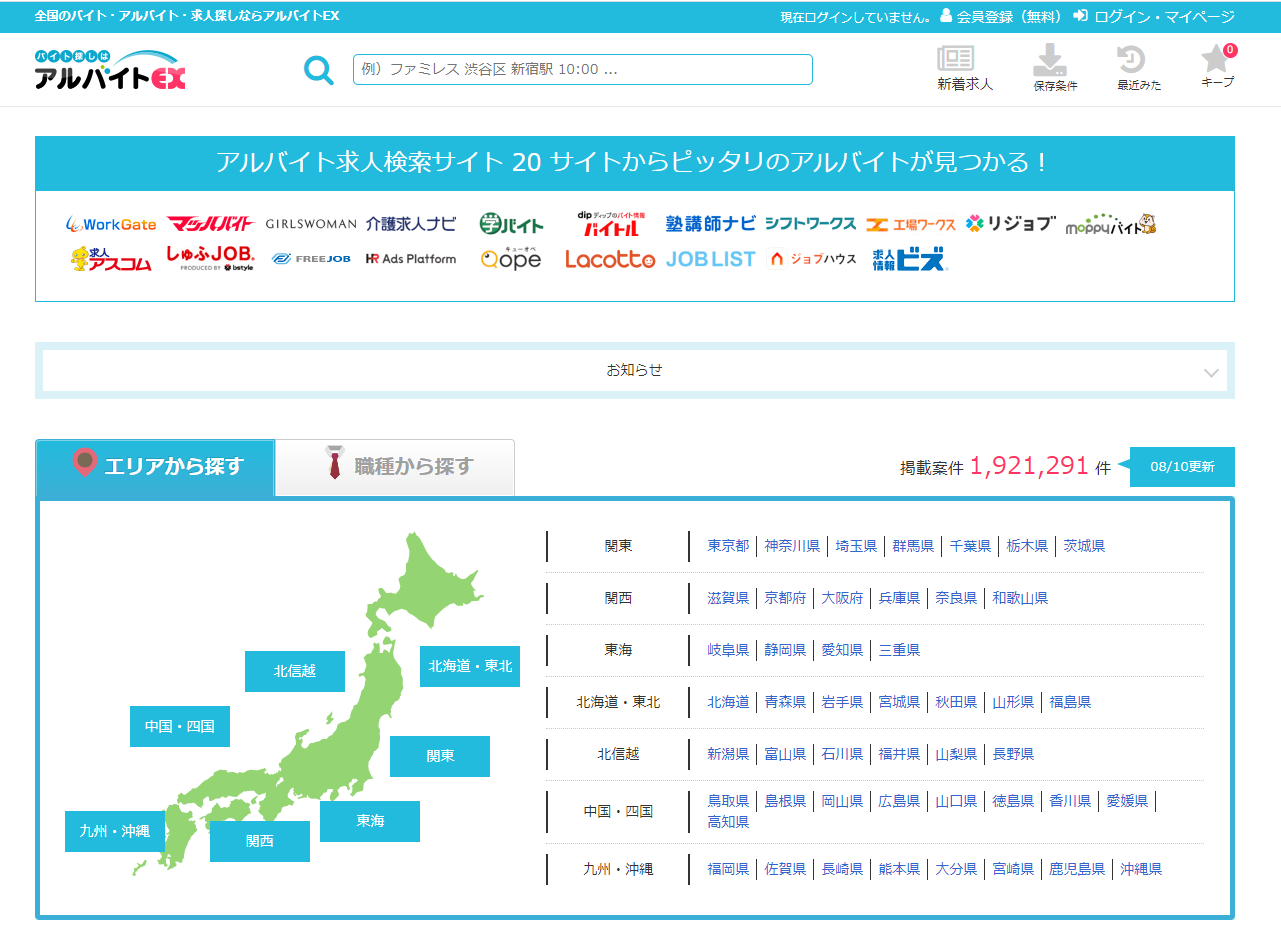The image size is (1281, 930).
Task: Open 北海道 prefecture link
Action: pyautogui.click(x=728, y=702)
